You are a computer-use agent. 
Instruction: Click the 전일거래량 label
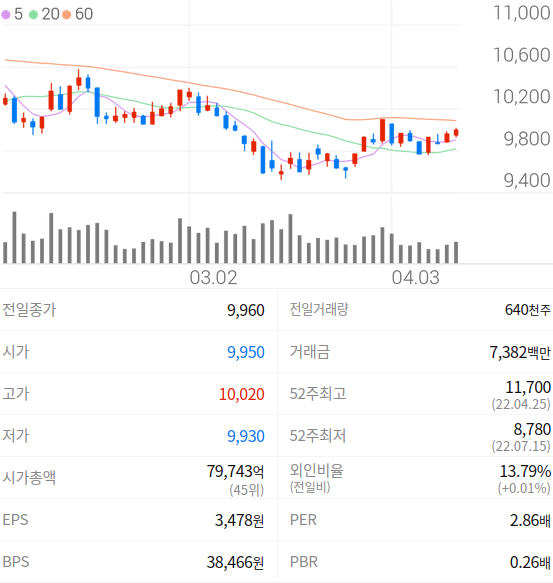point(319,309)
